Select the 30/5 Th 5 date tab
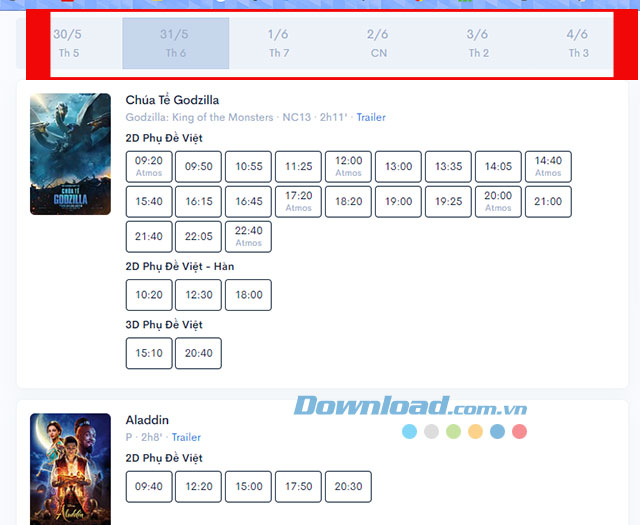The width and height of the screenshot is (640, 525). pyautogui.click(x=69, y=43)
